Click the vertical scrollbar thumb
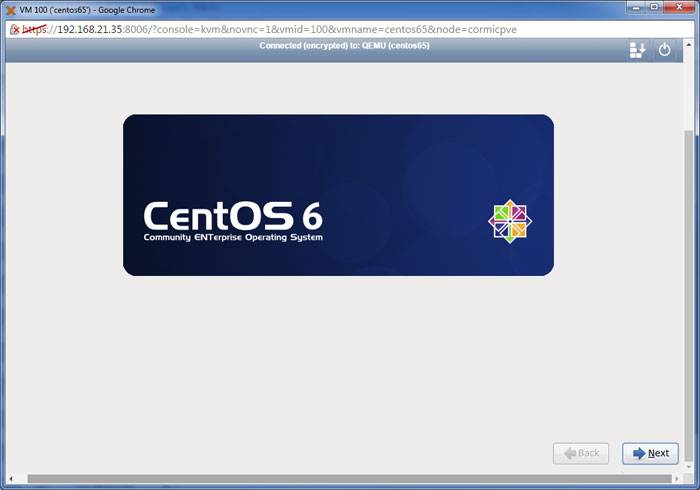The width and height of the screenshot is (700, 490). pos(689,297)
